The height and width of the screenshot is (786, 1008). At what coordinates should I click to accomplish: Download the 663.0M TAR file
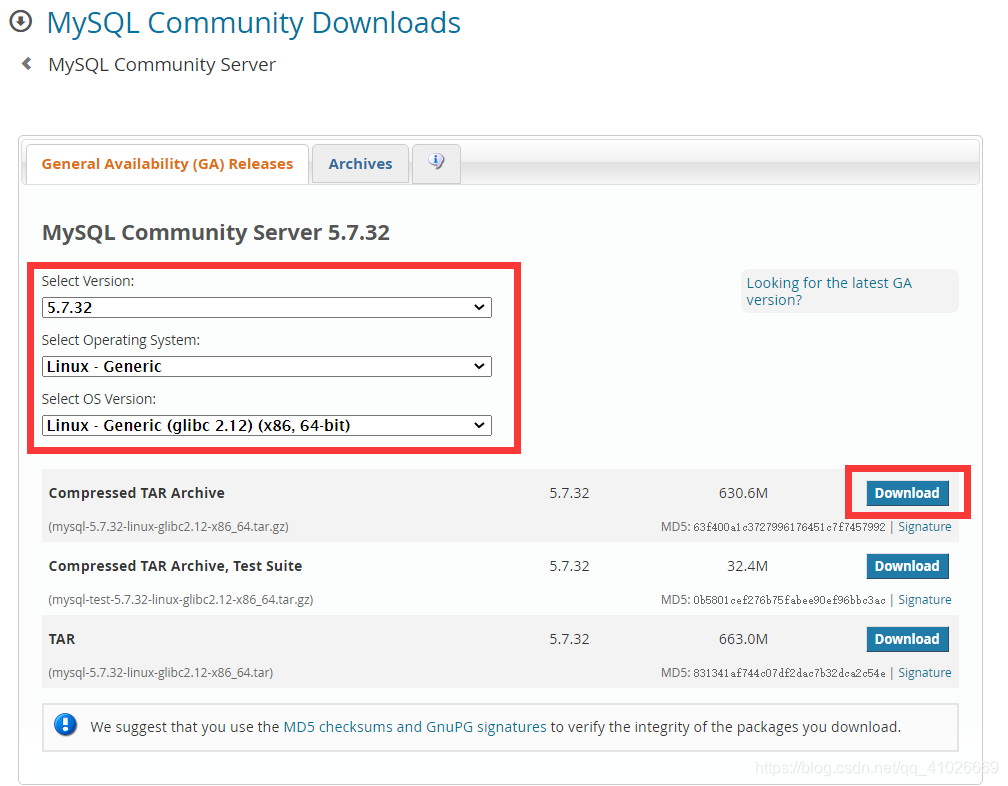coord(907,639)
